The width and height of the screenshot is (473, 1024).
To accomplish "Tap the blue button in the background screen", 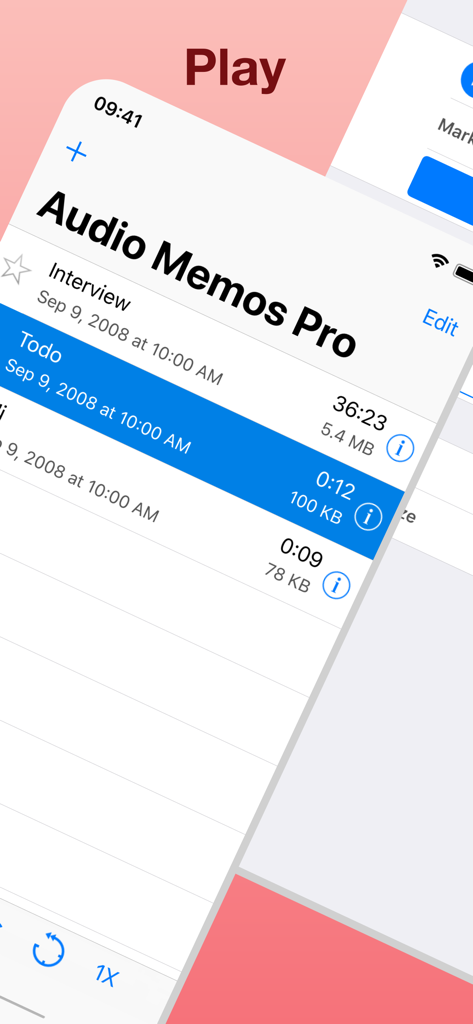I will [441, 192].
